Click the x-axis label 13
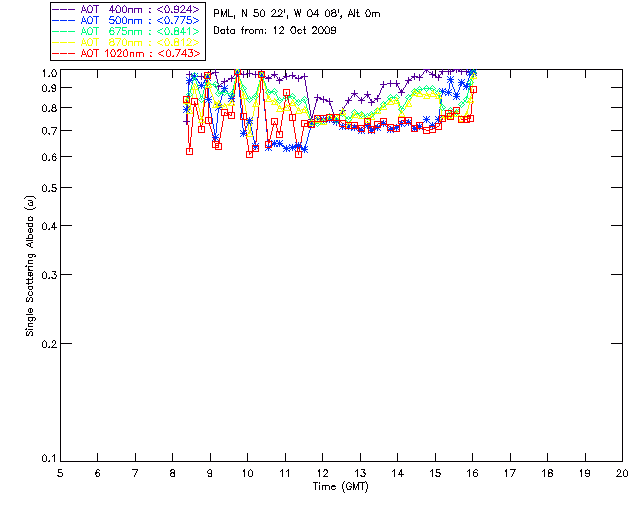Screen dimensions: 640x512 point(360,473)
